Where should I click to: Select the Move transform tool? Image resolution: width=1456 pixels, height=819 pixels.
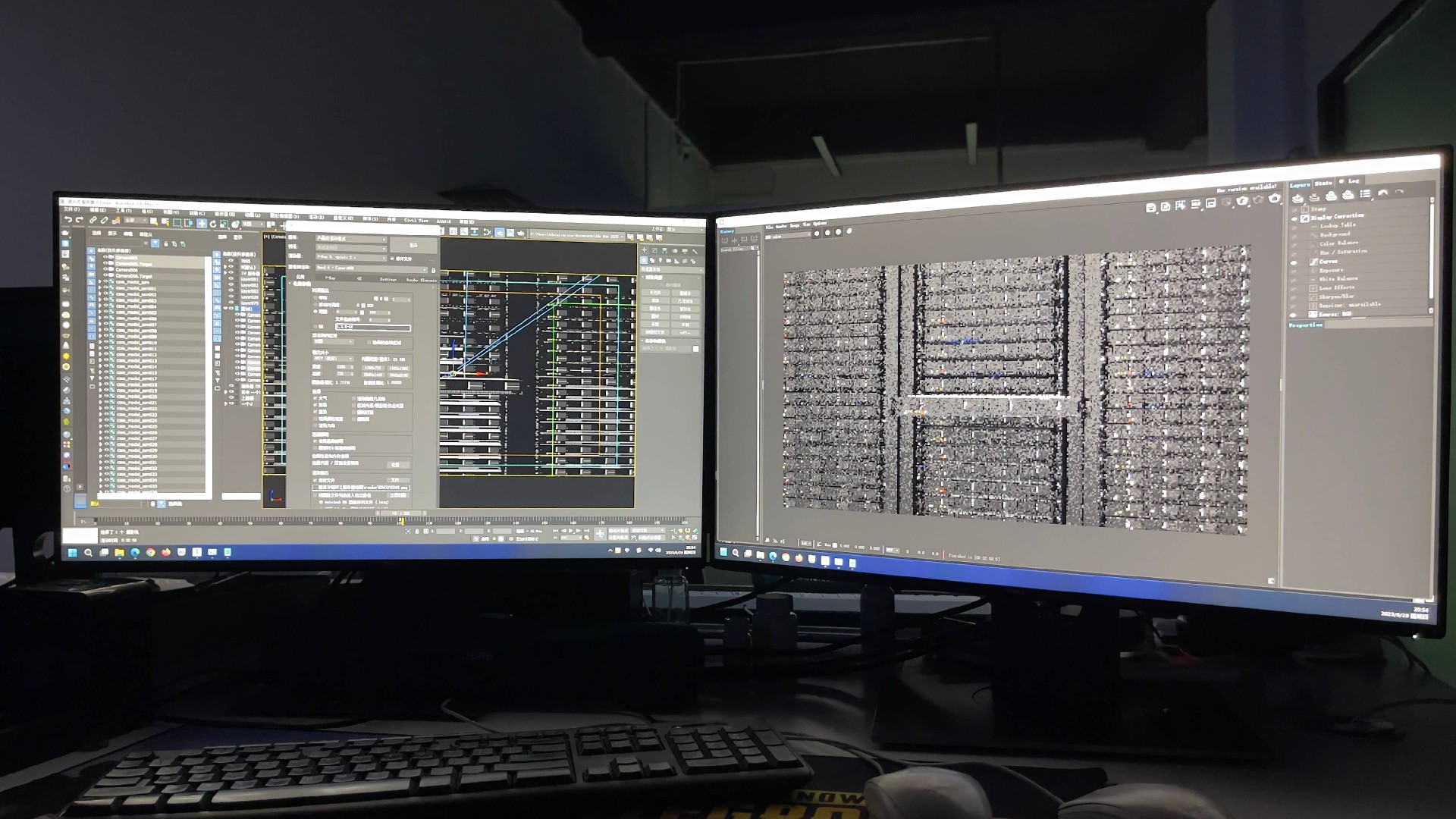201,223
